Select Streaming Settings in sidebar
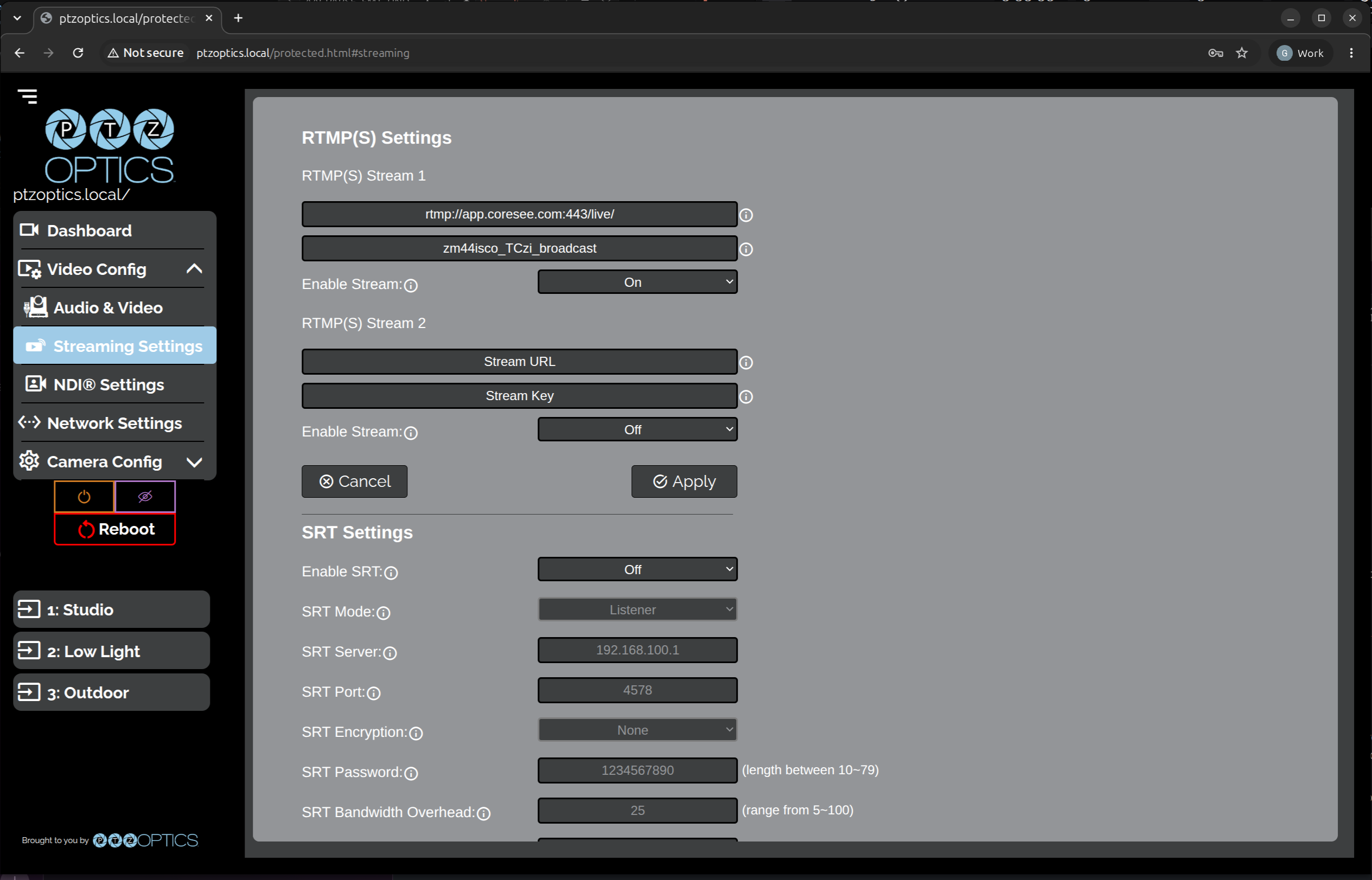Viewport: 1372px width, 880px height. point(114,346)
